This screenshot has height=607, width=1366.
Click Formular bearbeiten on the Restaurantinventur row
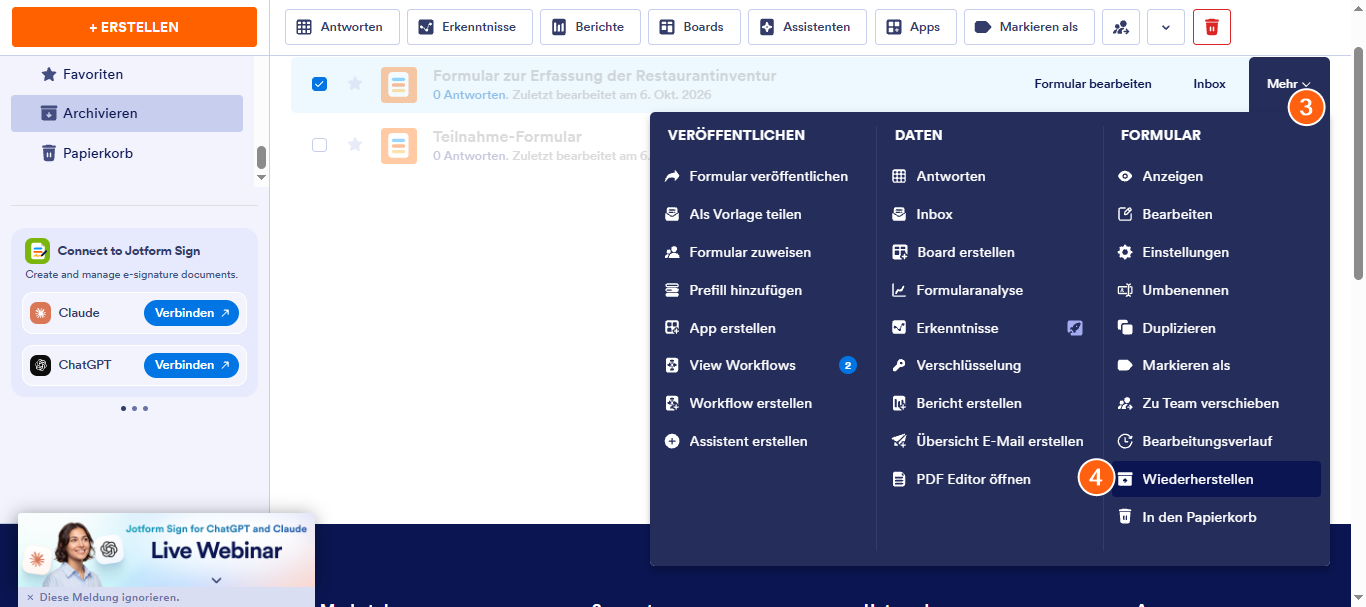1093,84
